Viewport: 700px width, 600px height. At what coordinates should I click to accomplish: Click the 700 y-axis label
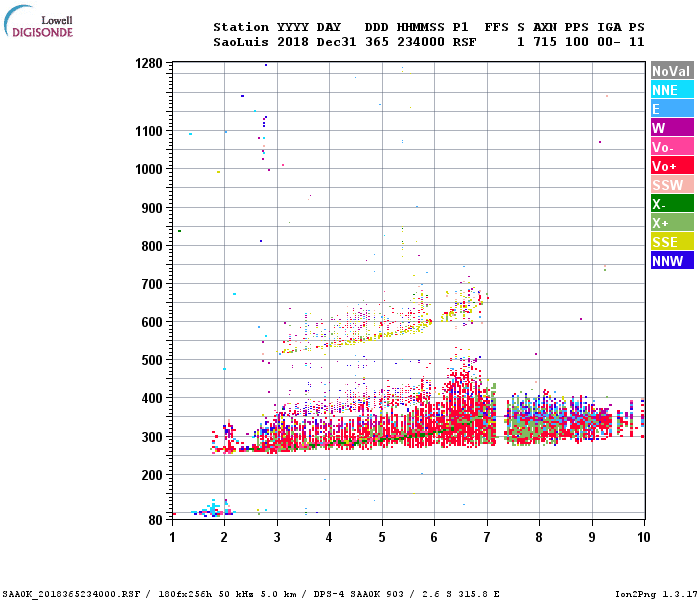click(152, 284)
